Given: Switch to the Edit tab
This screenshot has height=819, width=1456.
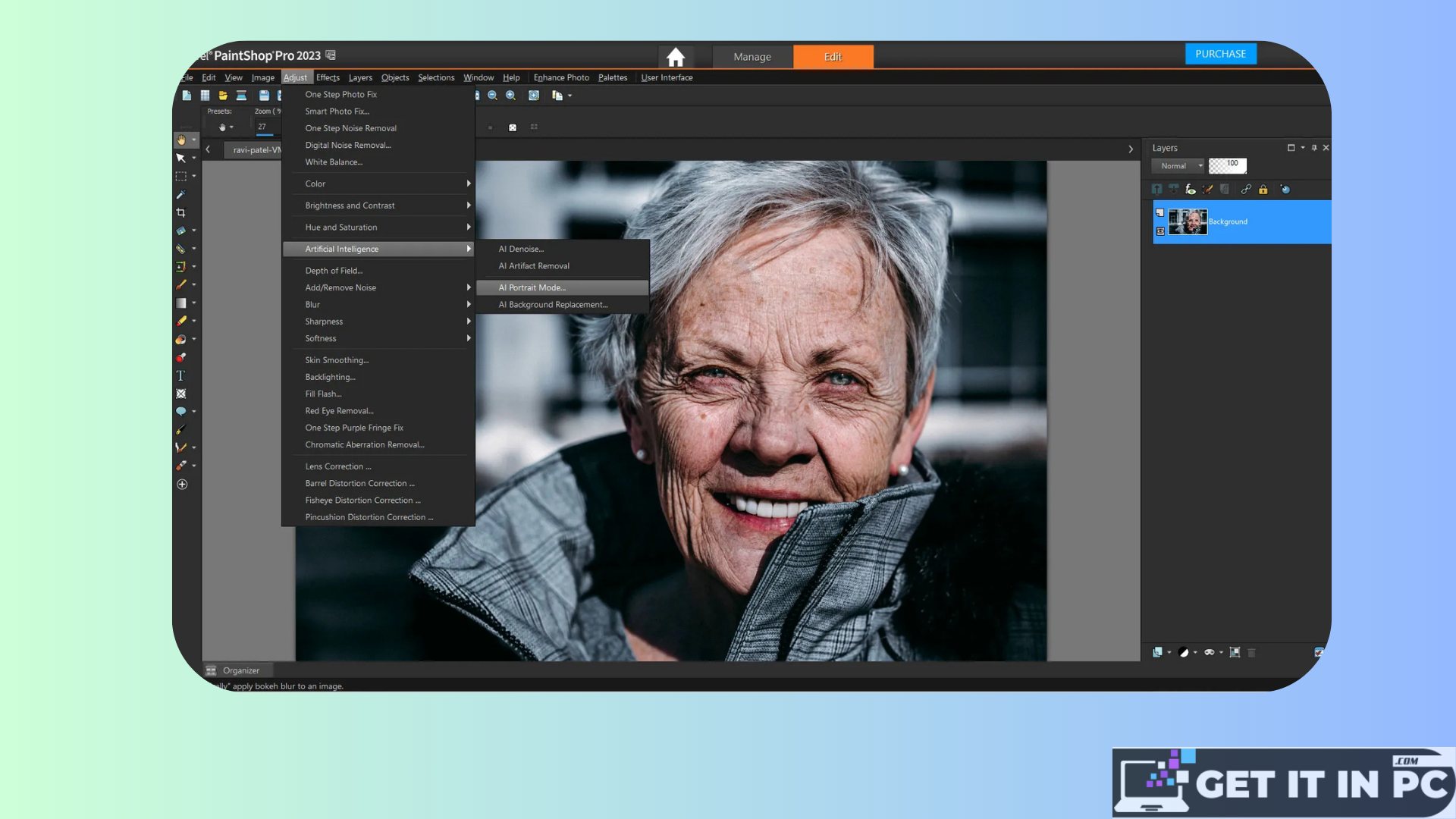Looking at the screenshot, I should point(833,57).
